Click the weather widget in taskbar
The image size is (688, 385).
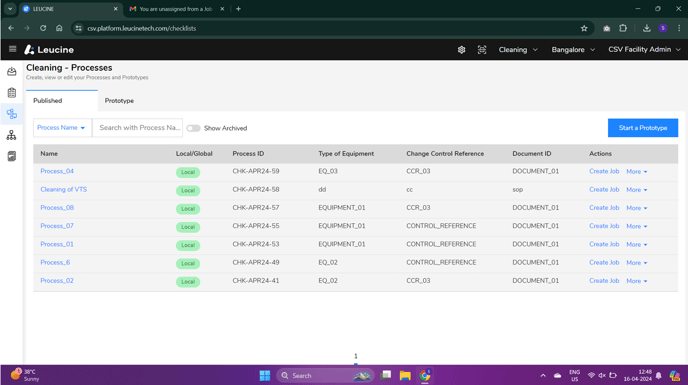click(25, 375)
